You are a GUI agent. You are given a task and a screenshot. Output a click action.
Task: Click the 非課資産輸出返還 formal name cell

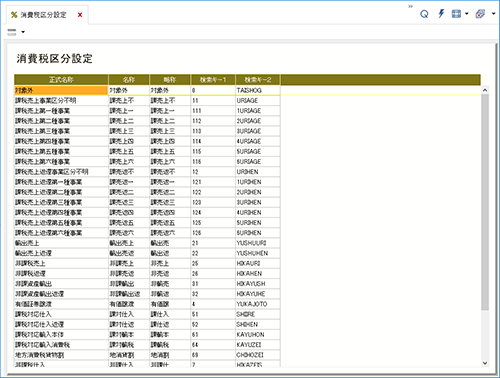(61, 294)
